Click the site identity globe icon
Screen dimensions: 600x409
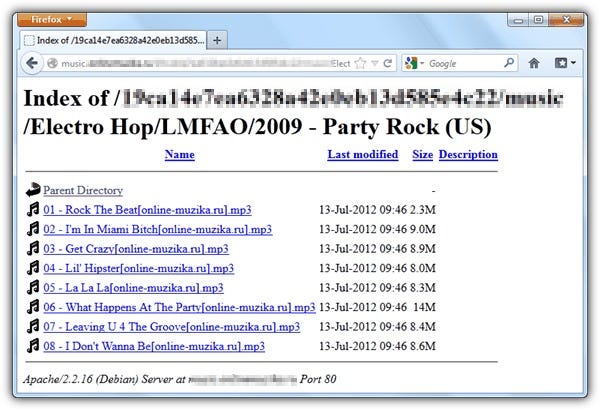pyautogui.click(x=52, y=63)
